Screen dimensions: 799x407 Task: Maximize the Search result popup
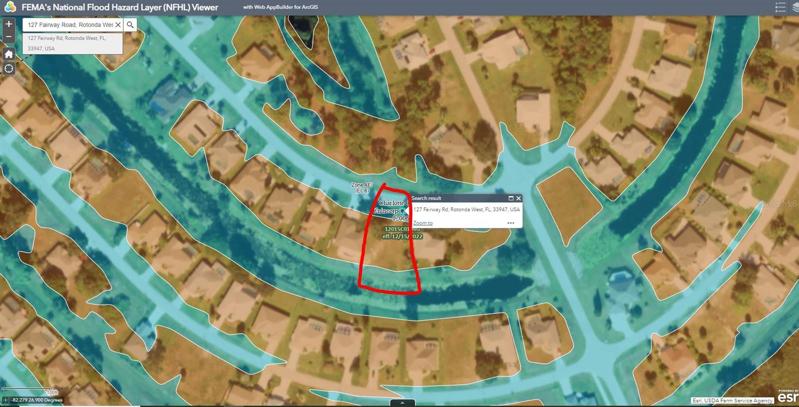click(x=511, y=198)
